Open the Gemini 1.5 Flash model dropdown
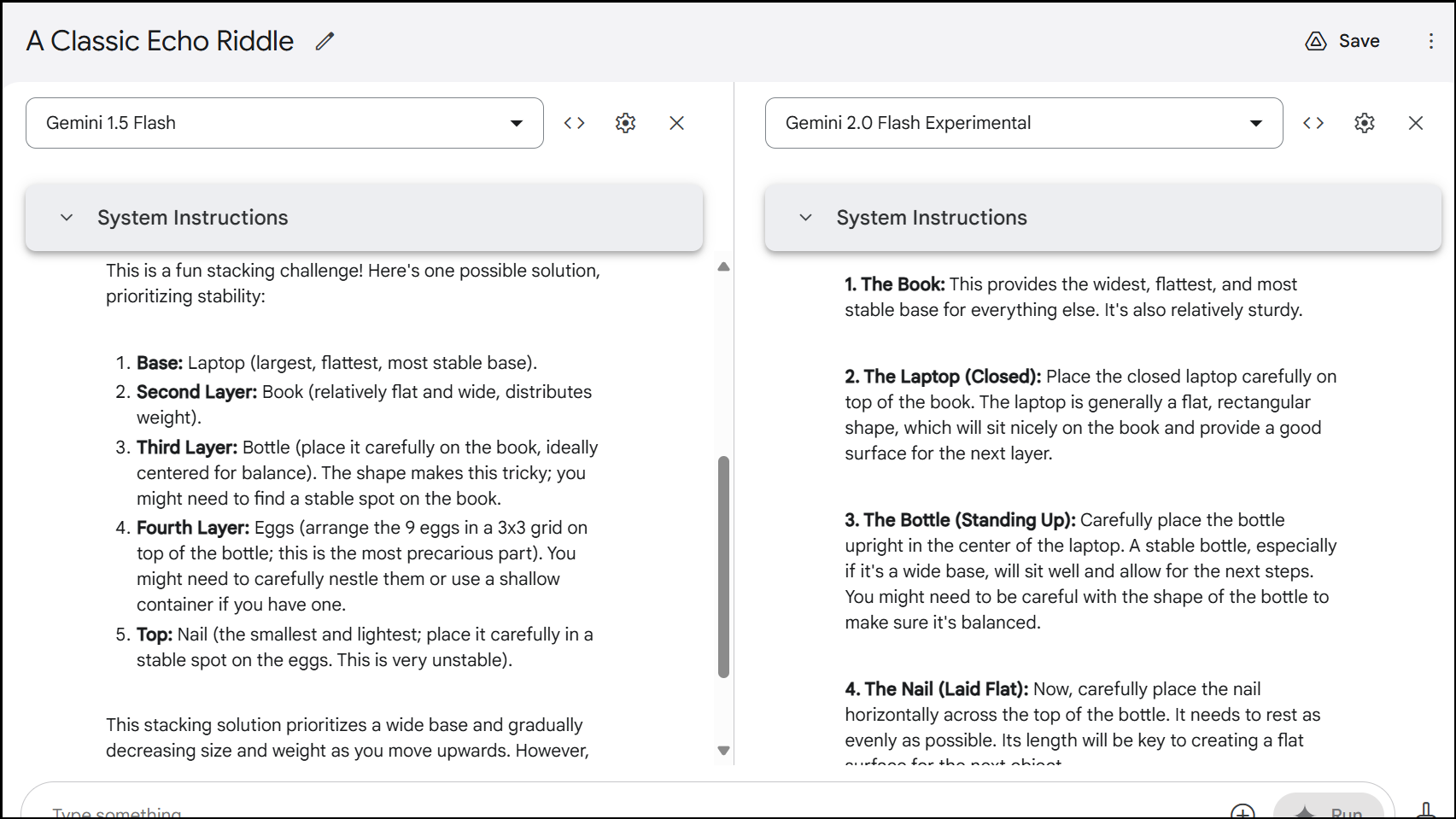Viewport: 1456px width, 819px height. 284,123
